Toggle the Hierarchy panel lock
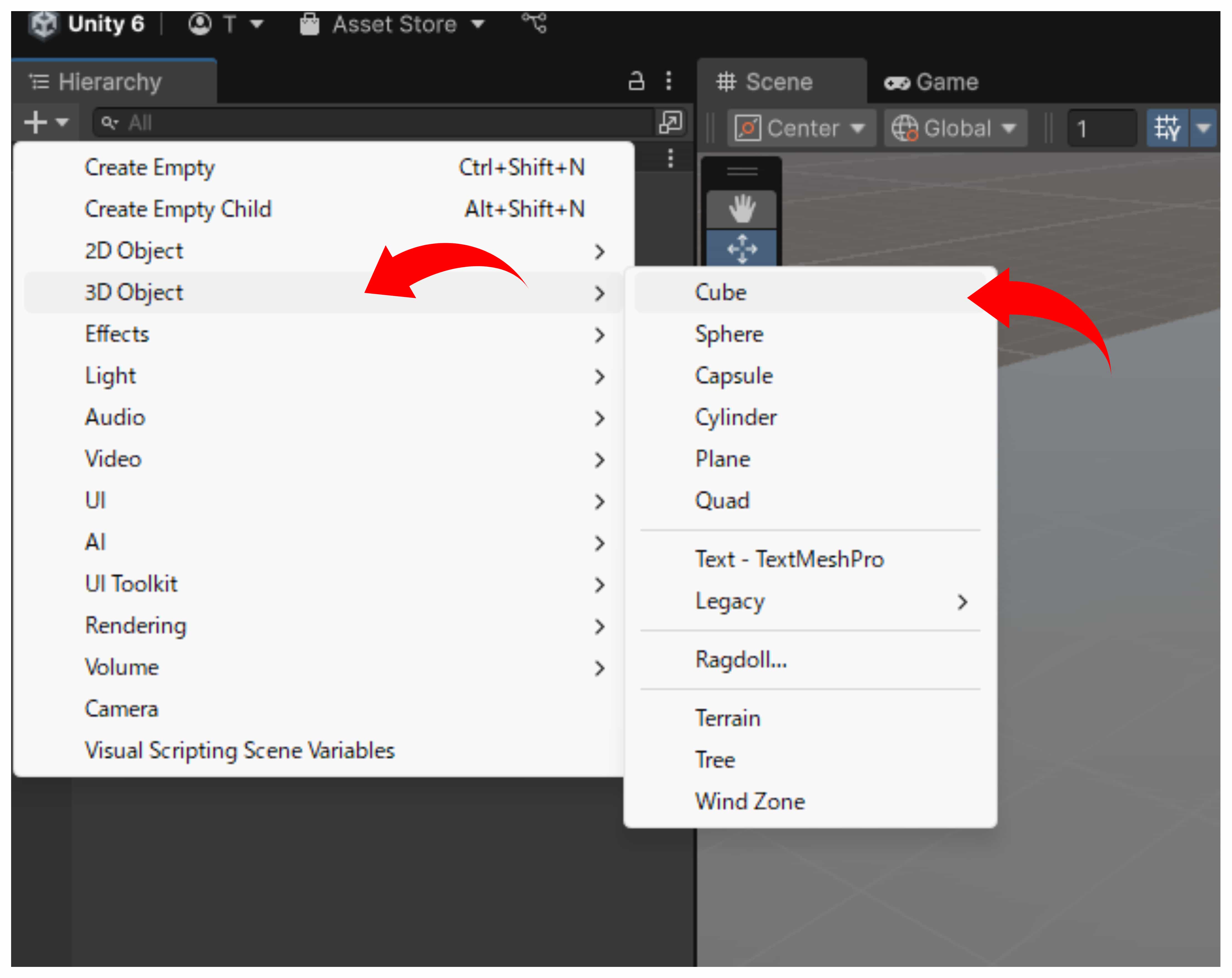 click(636, 81)
